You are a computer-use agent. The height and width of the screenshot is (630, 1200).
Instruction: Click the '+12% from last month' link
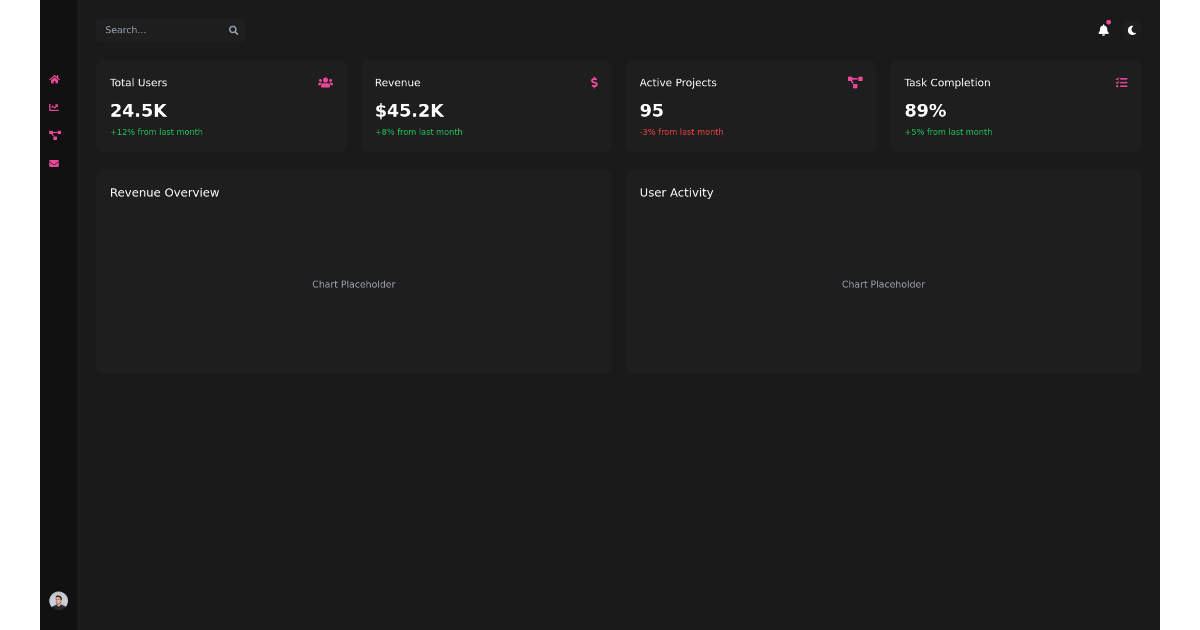coord(156,131)
